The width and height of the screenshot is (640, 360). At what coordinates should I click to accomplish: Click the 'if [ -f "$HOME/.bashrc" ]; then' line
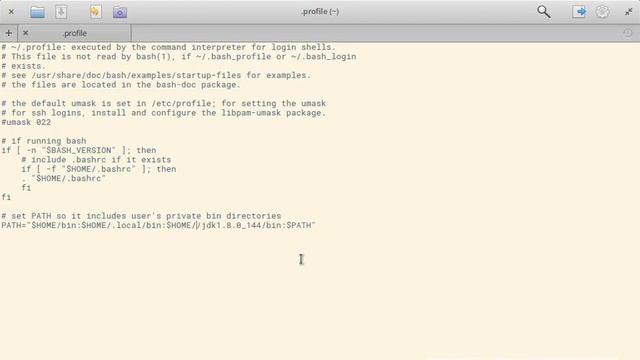click(99, 169)
